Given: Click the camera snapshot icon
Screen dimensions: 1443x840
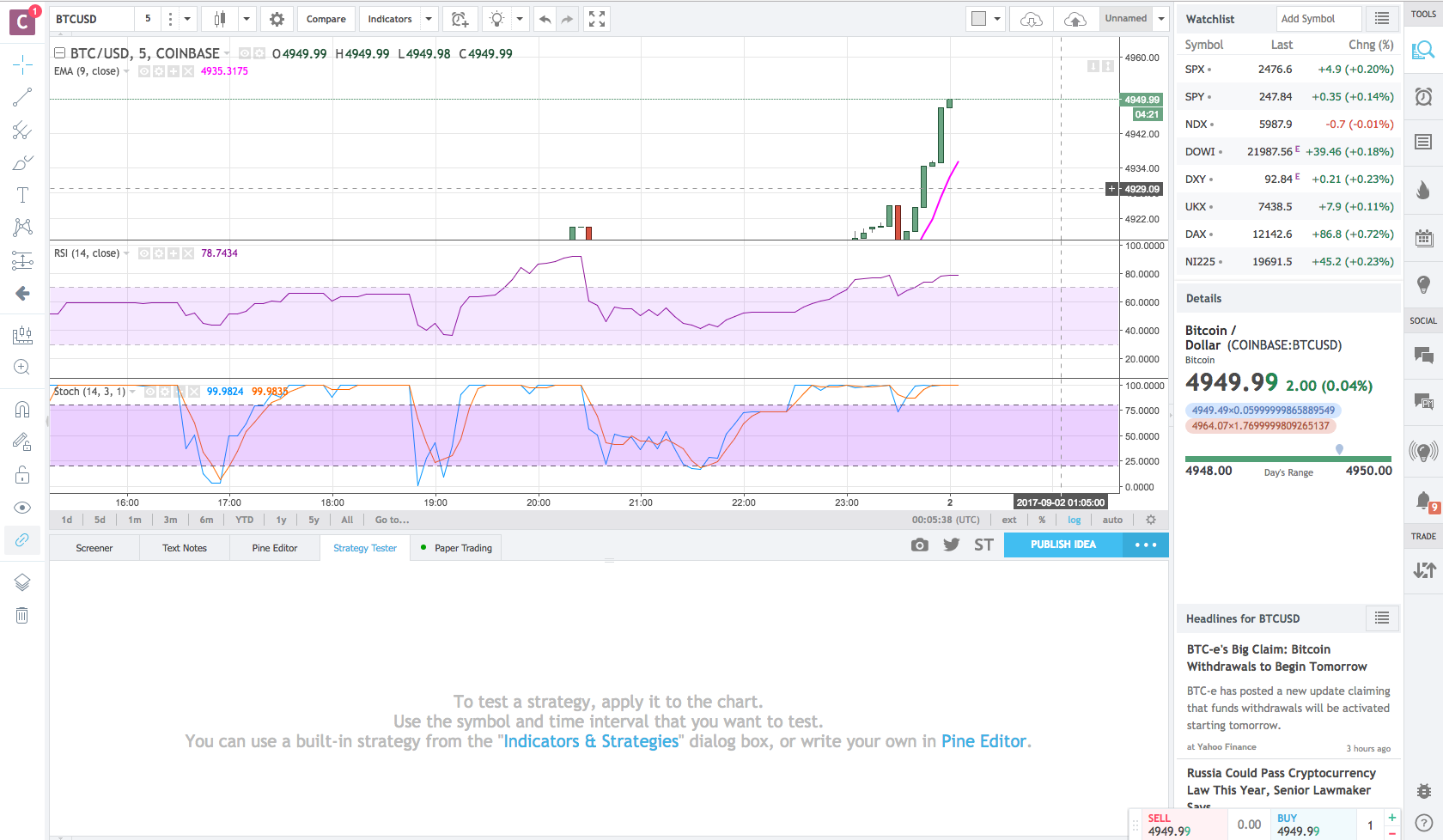Looking at the screenshot, I should pyautogui.click(x=920, y=545).
